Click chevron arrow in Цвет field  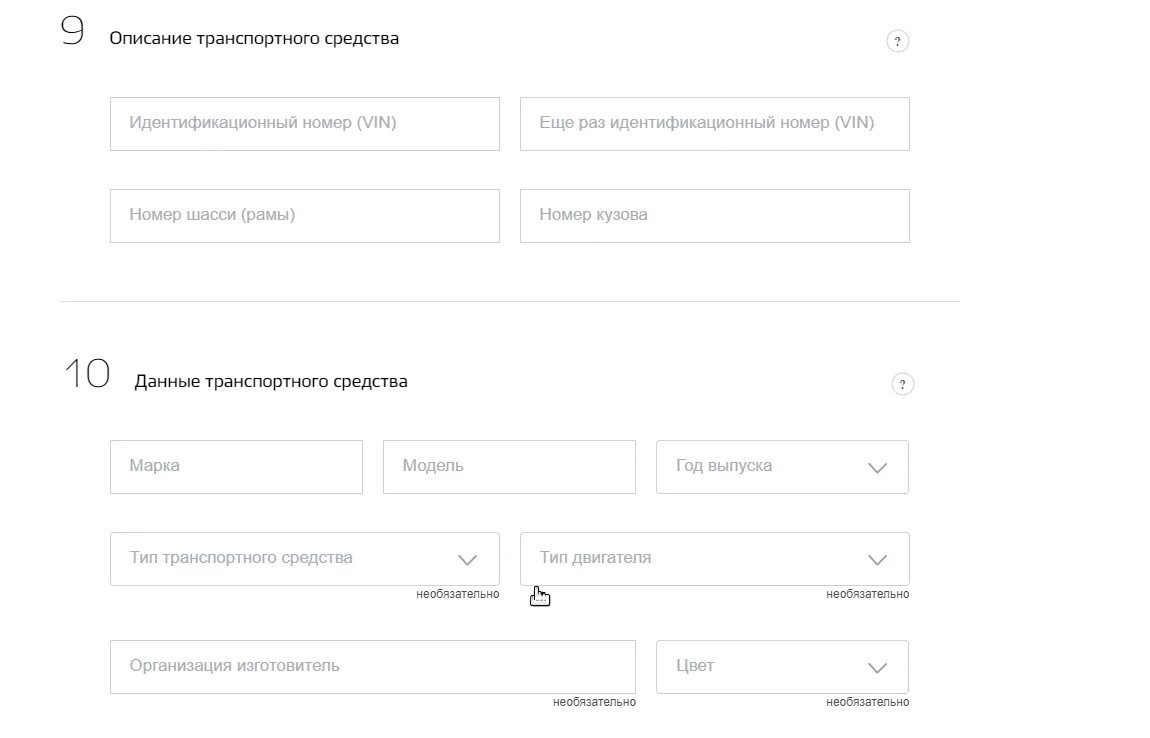pyautogui.click(x=877, y=667)
